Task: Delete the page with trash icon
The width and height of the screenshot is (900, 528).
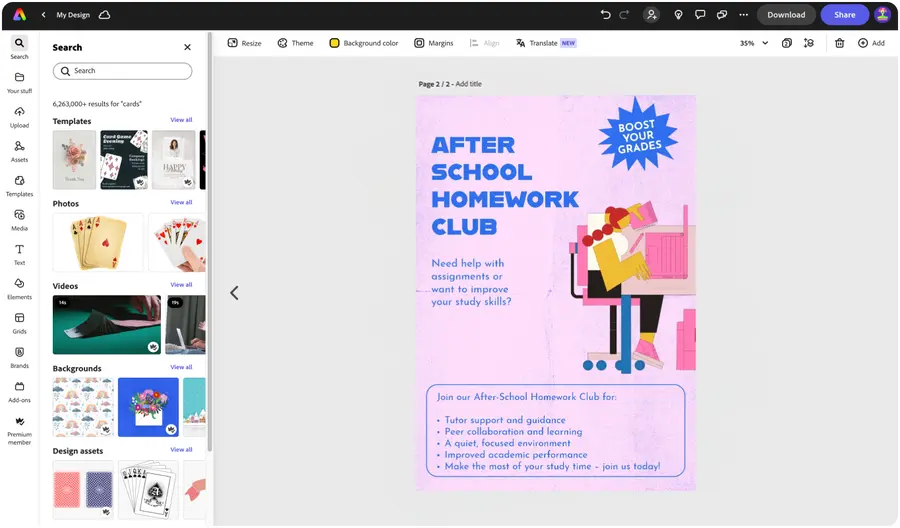Action: (839, 43)
